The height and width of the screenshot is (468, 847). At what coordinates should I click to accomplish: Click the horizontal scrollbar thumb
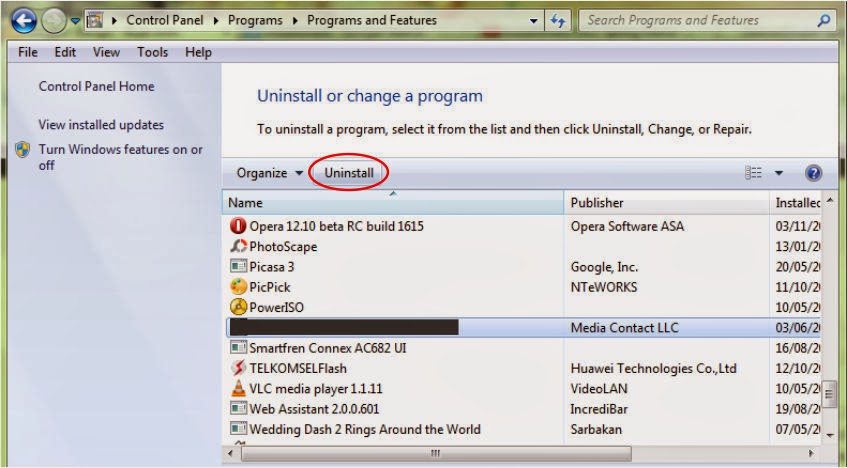(435, 453)
